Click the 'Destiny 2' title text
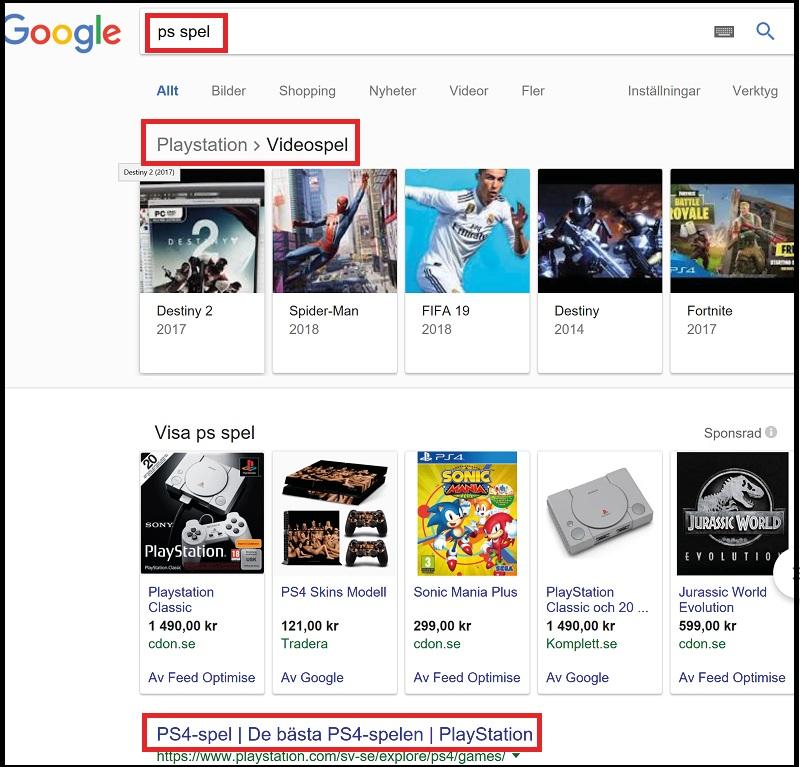Screen dimensions: 800x767 pyautogui.click(x=184, y=311)
